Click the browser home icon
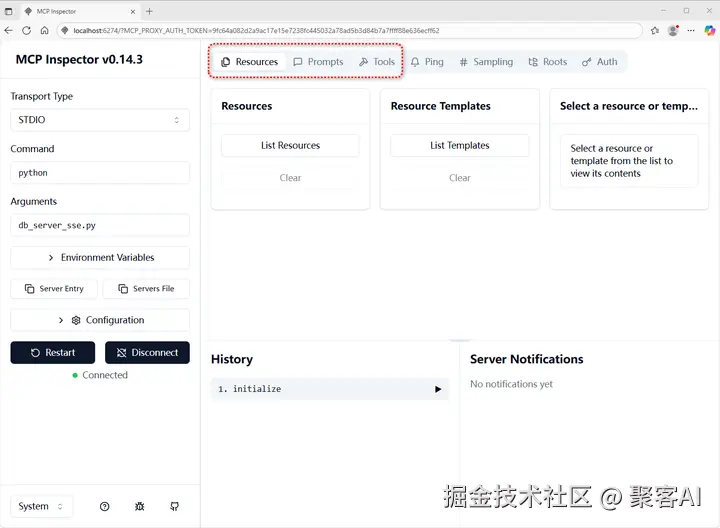 click(45, 31)
